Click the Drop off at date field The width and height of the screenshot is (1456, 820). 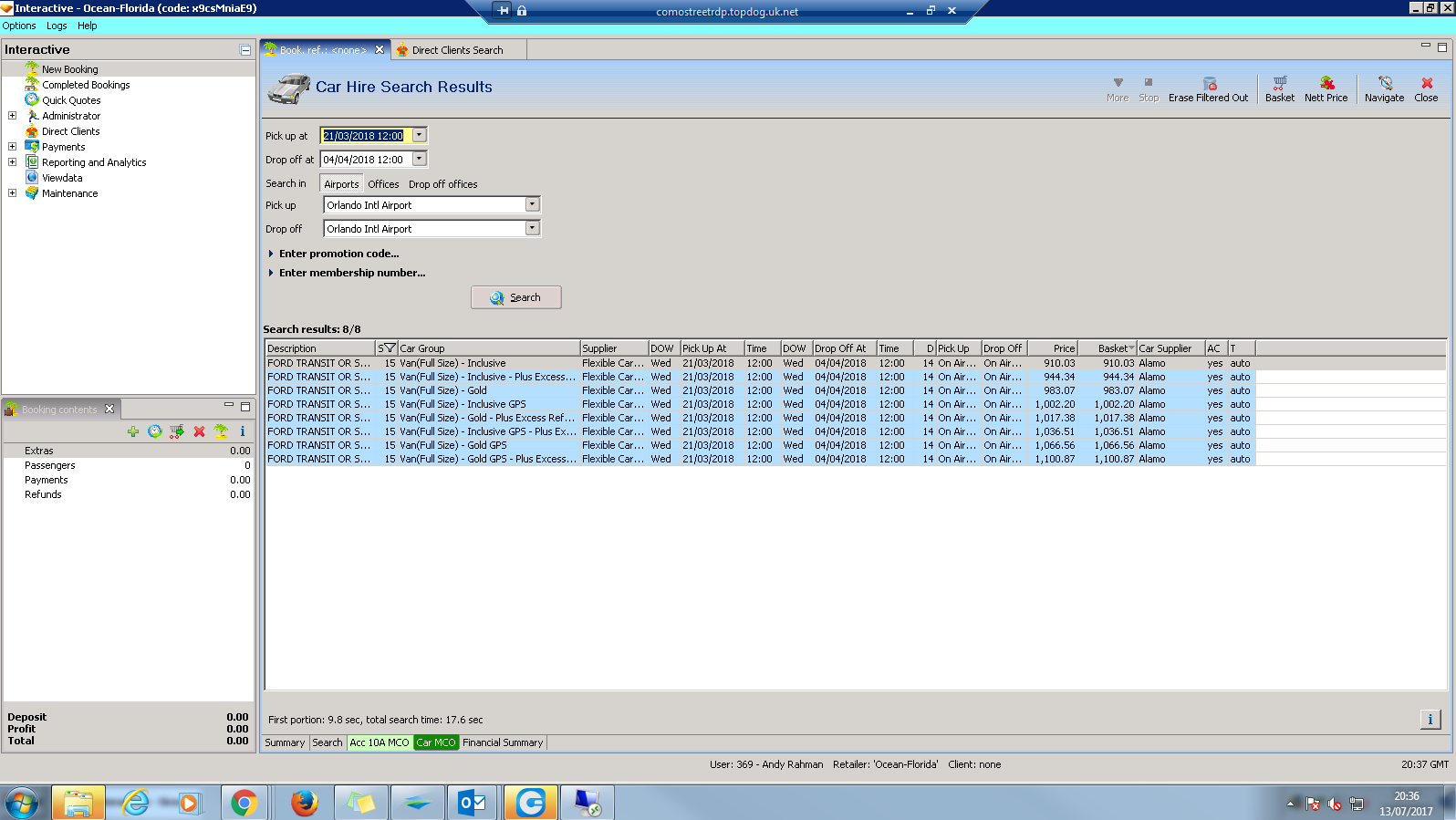pos(364,160)
